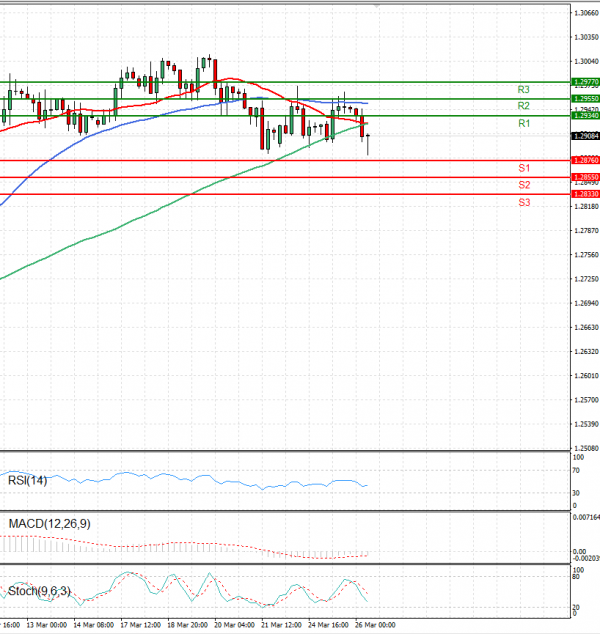The height and width of the screenshot is (634, 600).
Task: Click the chart shift triangle marker at top
Action: pos(376,5)
